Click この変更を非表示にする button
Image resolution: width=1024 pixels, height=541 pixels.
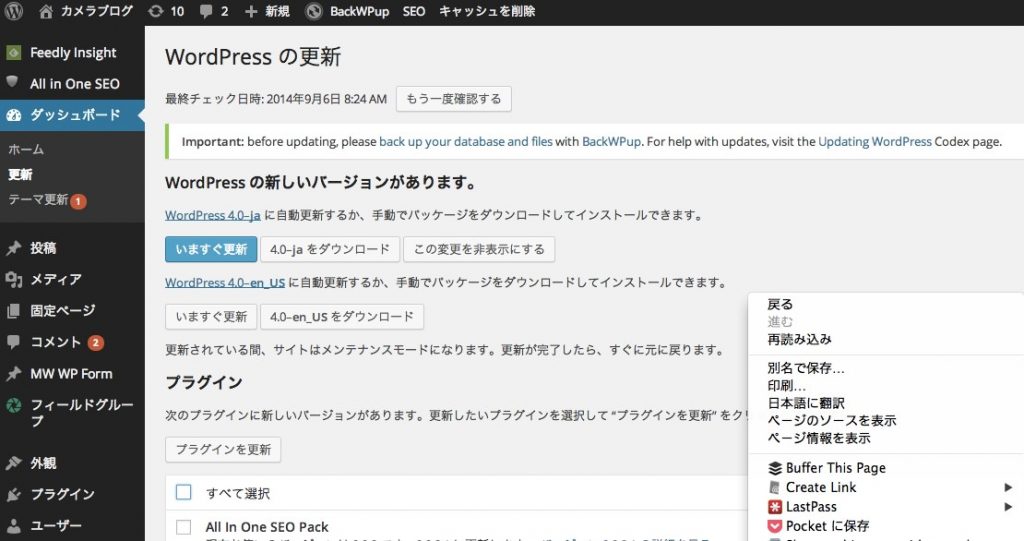(479, 250)
